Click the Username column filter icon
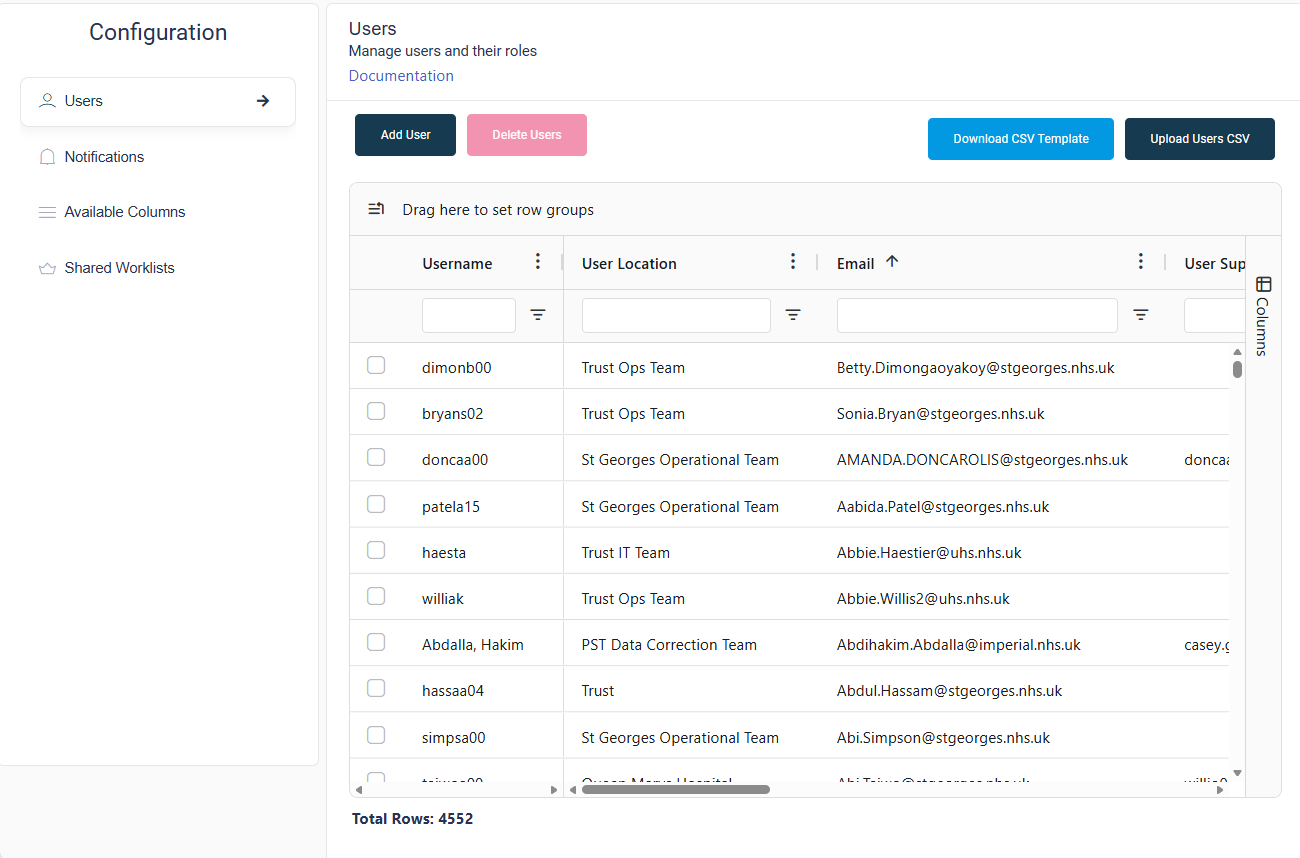The image size is (1300, 858). tap(538, 315)
